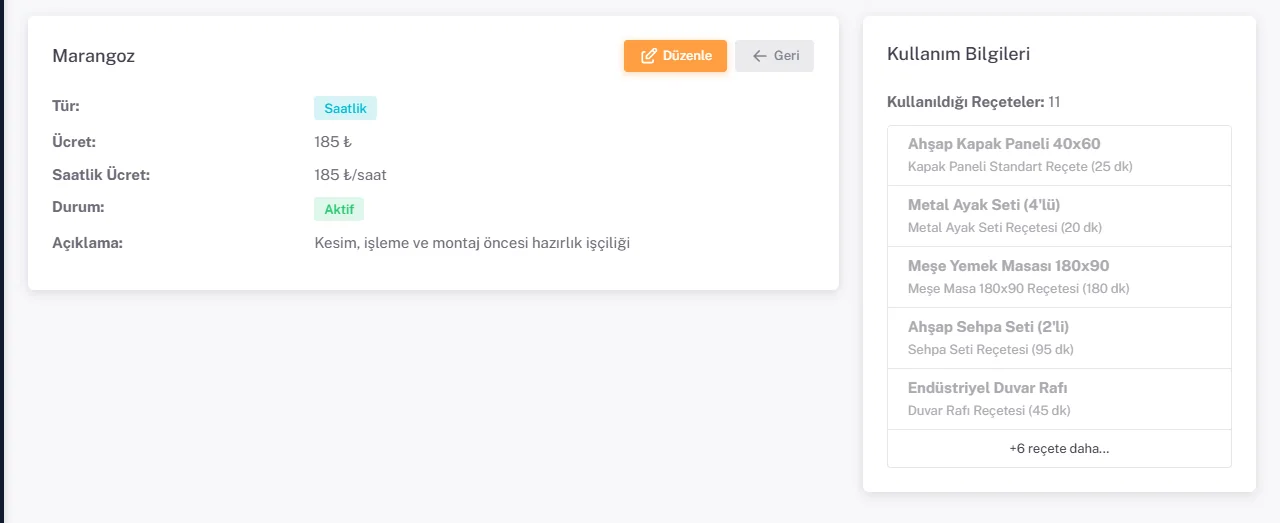1280x523 pixels.
Task: Click the 'Tür:' label
Action: [x=66, y=106]
